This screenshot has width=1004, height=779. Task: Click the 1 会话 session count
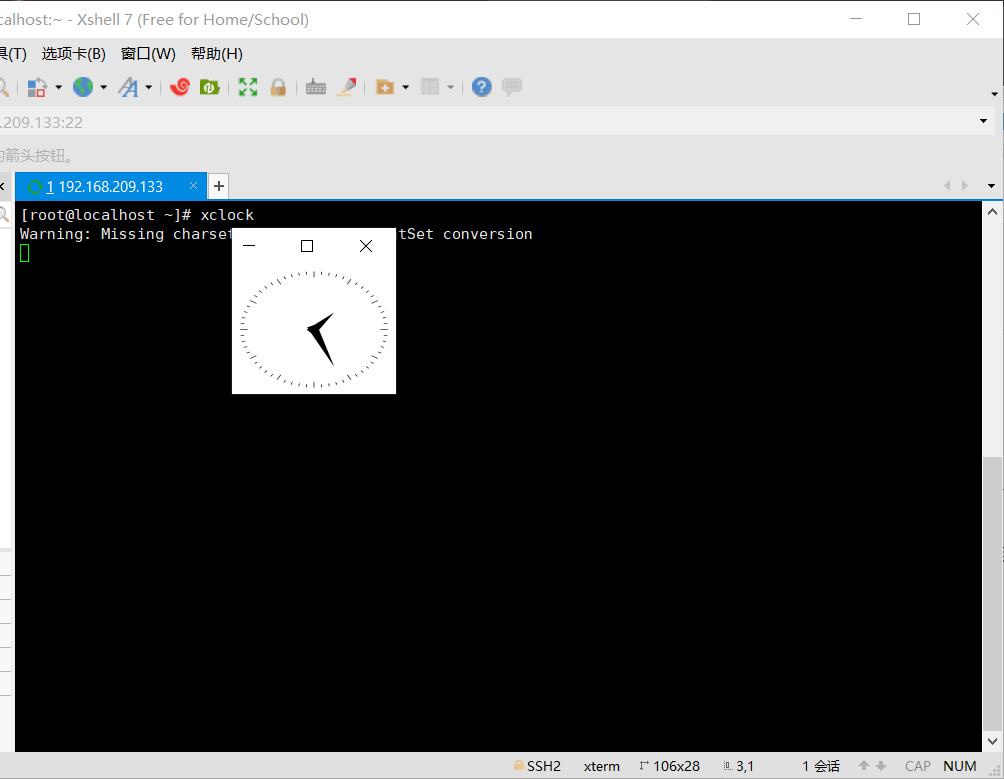point(821,766)
